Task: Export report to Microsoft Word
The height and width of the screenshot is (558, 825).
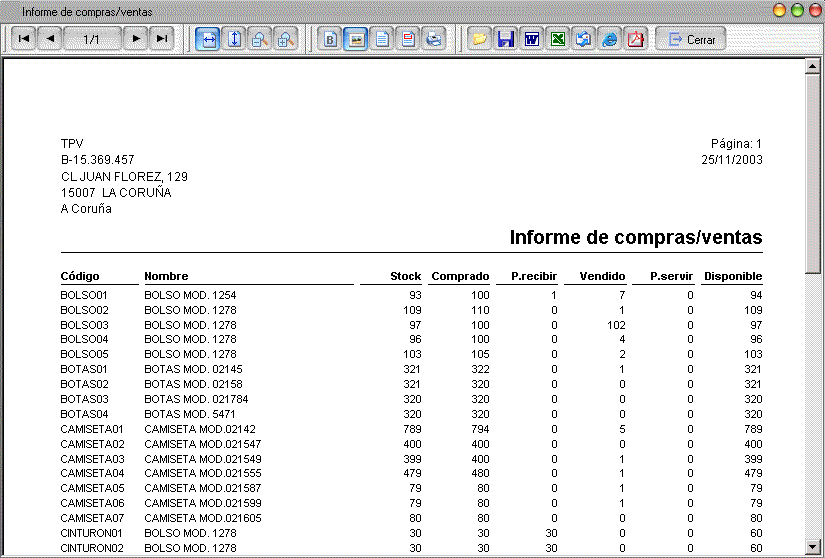Action: pos(532,39)
